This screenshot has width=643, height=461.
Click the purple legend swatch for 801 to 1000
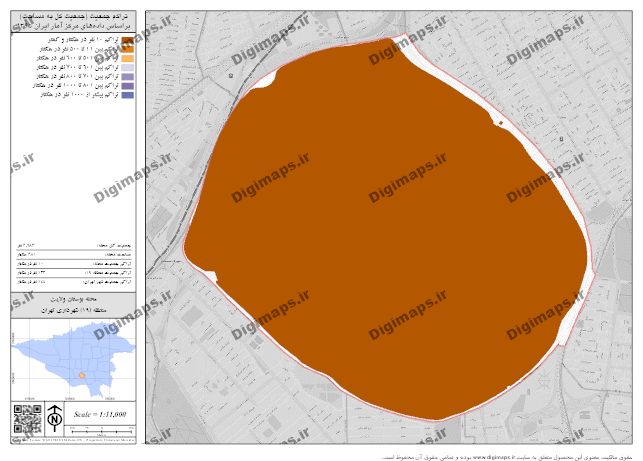128,86
